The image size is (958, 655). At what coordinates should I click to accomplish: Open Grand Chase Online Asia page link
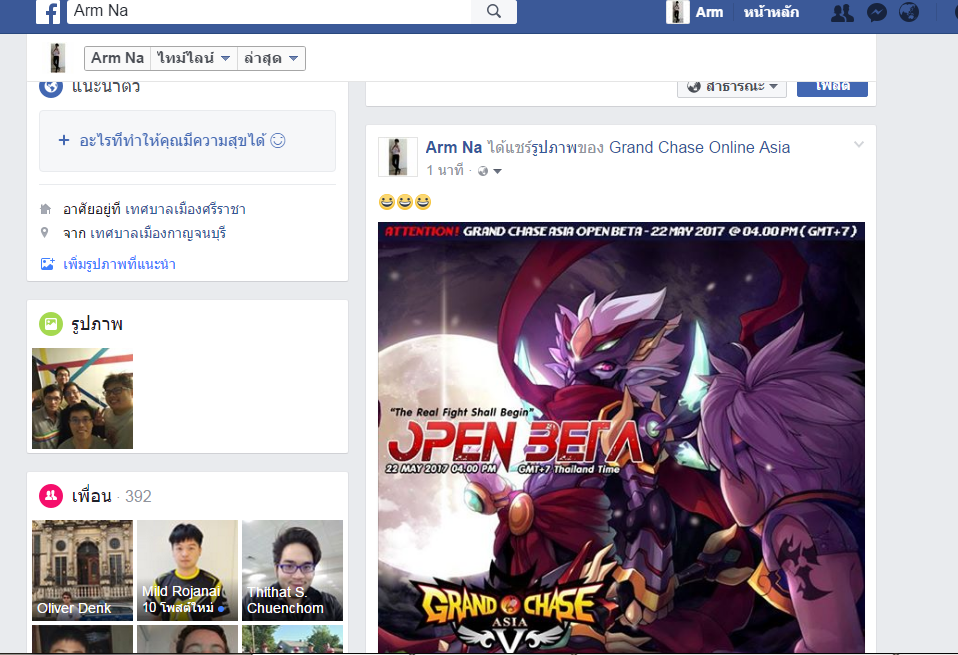pyautogui.click(x=700, y=147)
